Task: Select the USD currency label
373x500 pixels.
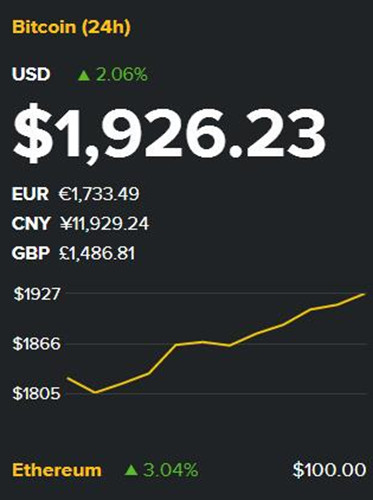Action: 31,74
